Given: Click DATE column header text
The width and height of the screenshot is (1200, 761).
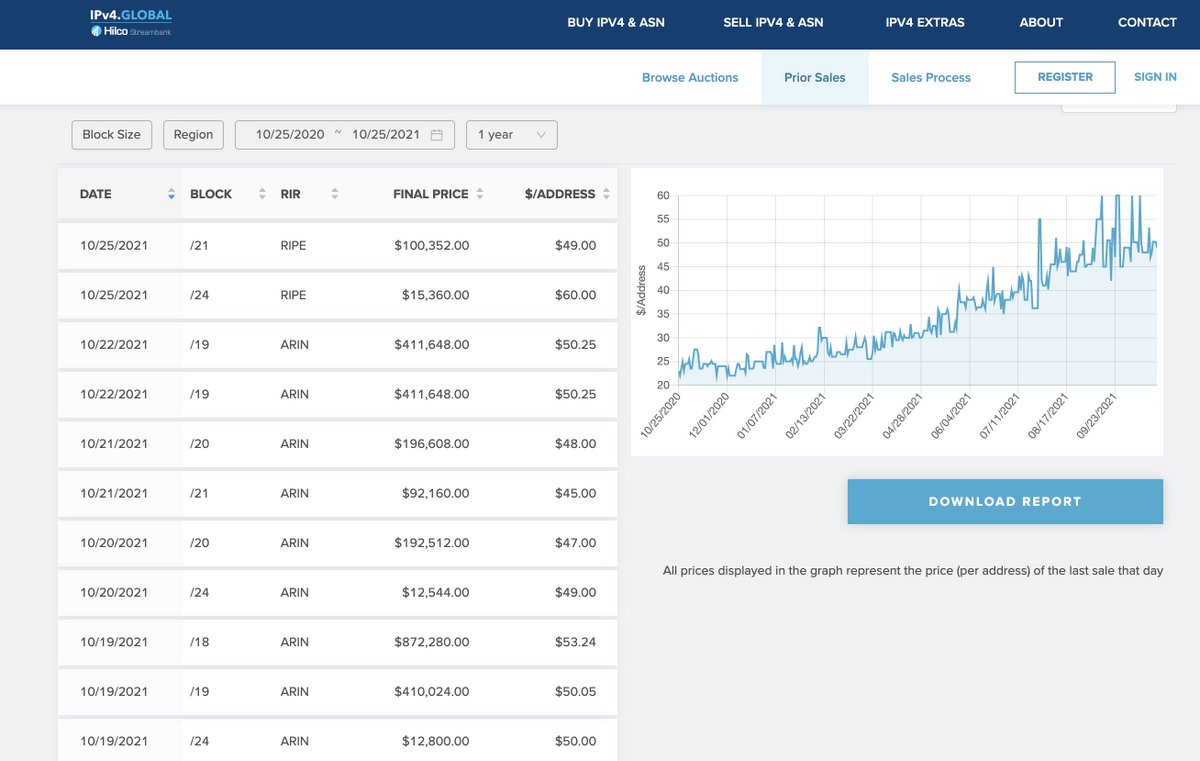Looking at the screenshot, I should (x=96, y=194).
